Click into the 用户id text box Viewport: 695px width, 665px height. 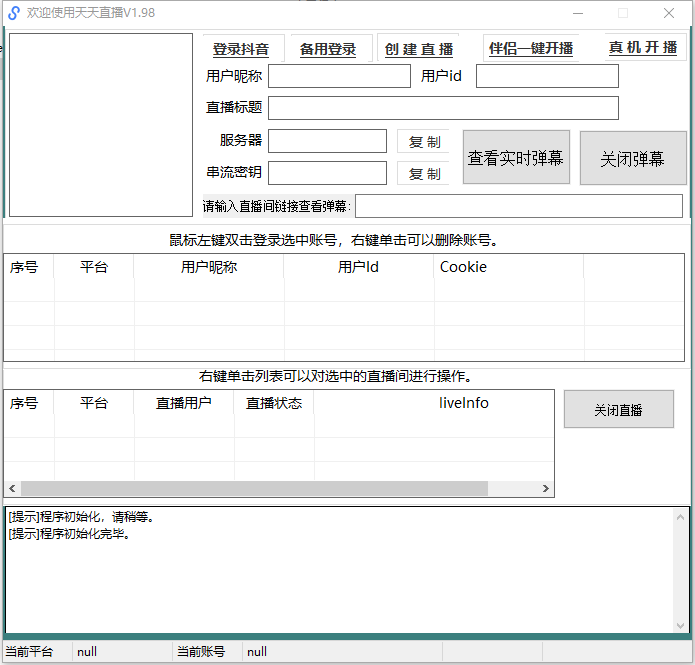(547, 76)
